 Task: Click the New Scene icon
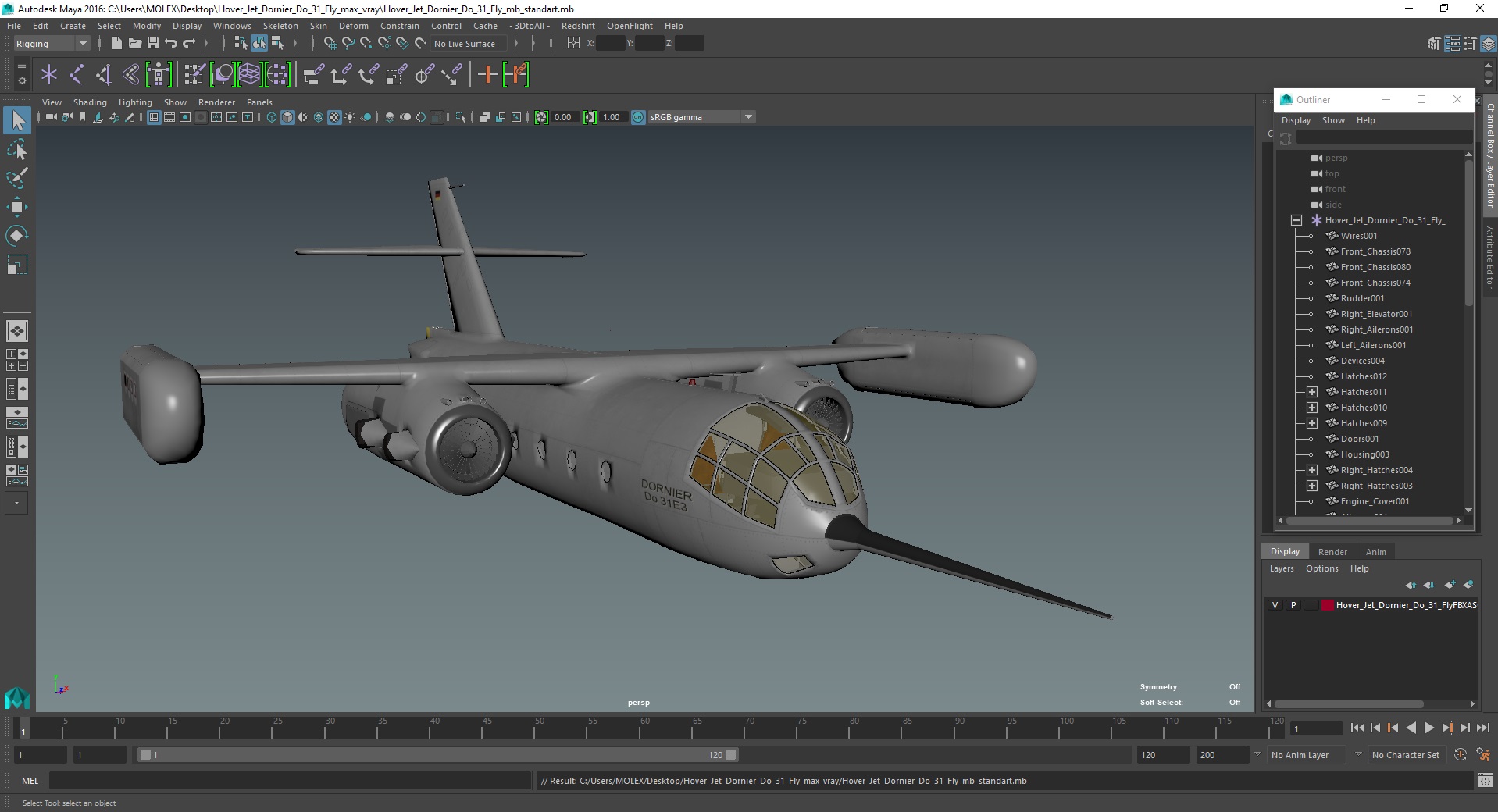[x=116, y=44]
